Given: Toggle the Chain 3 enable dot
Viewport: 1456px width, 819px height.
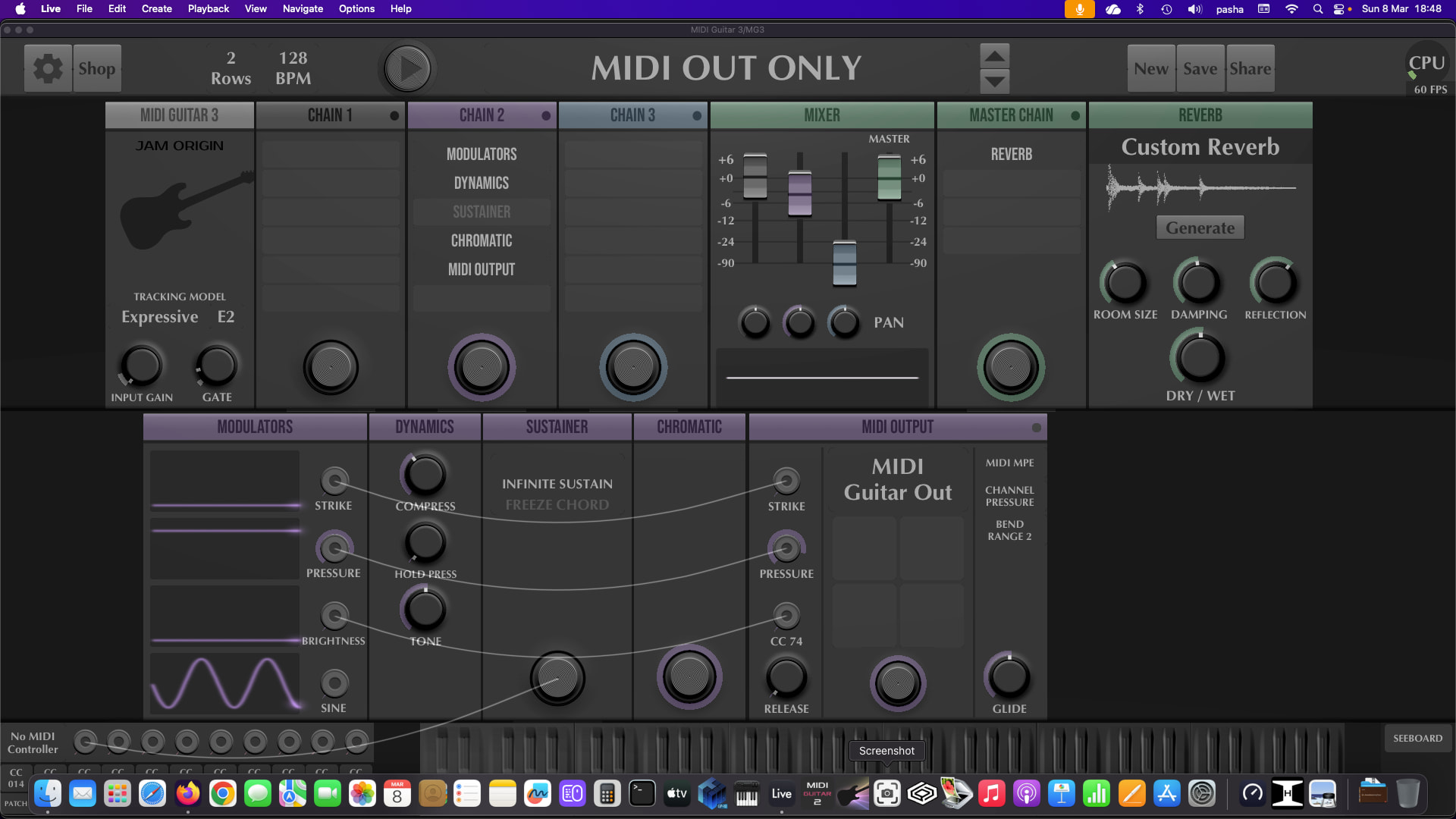Looking at the screenshot, I should tap(697, 116).
